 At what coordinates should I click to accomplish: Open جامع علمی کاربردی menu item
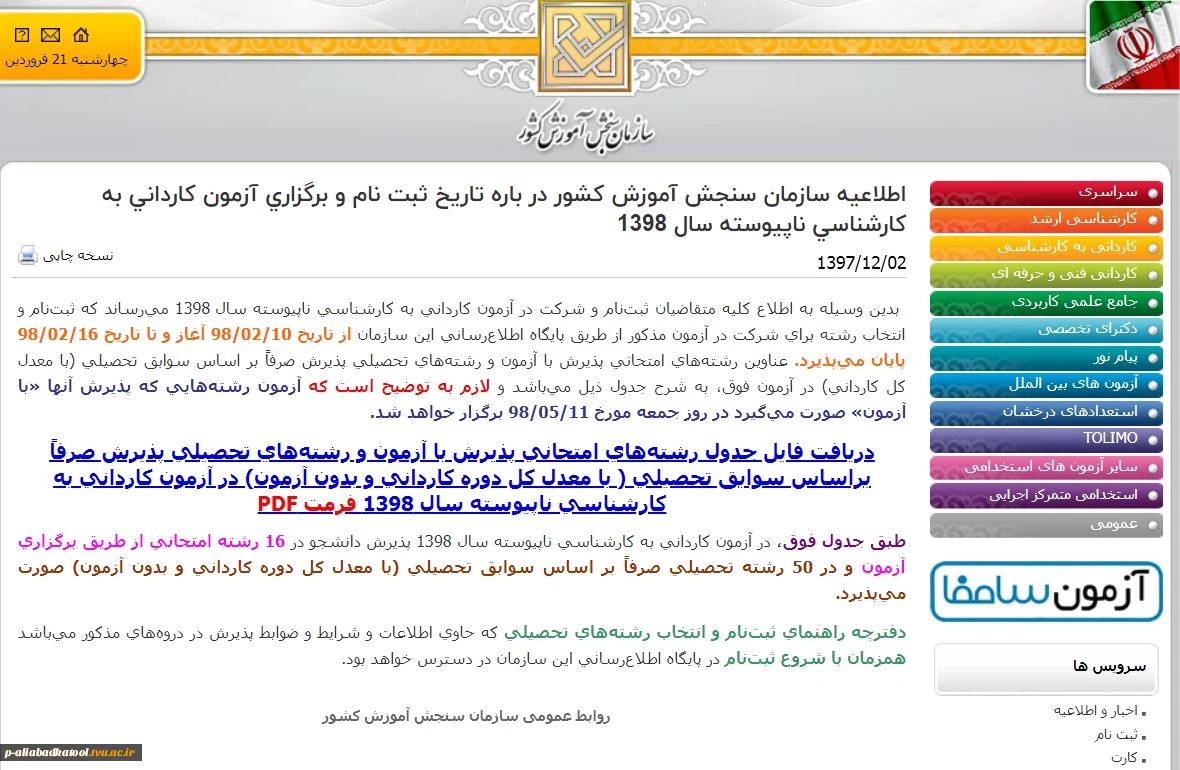tap(1046, 303)
